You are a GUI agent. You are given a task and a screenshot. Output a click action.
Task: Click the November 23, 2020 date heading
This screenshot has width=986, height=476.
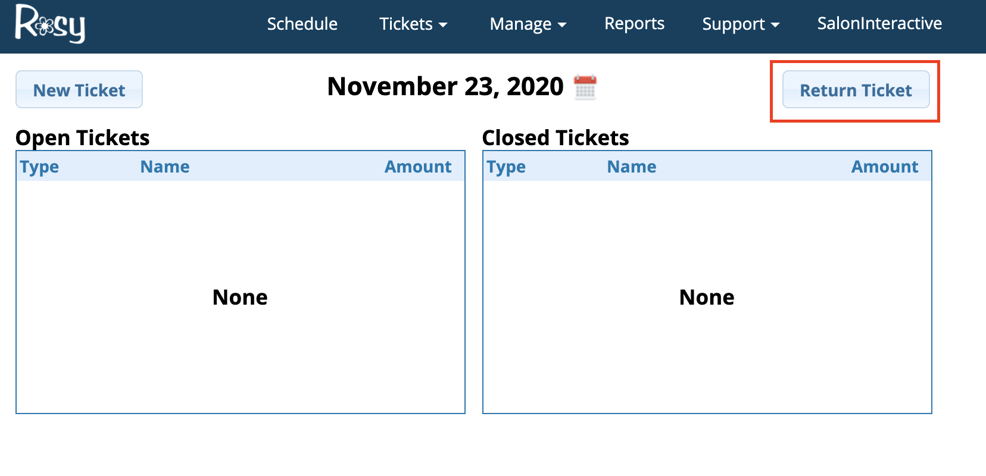[445, 87]
